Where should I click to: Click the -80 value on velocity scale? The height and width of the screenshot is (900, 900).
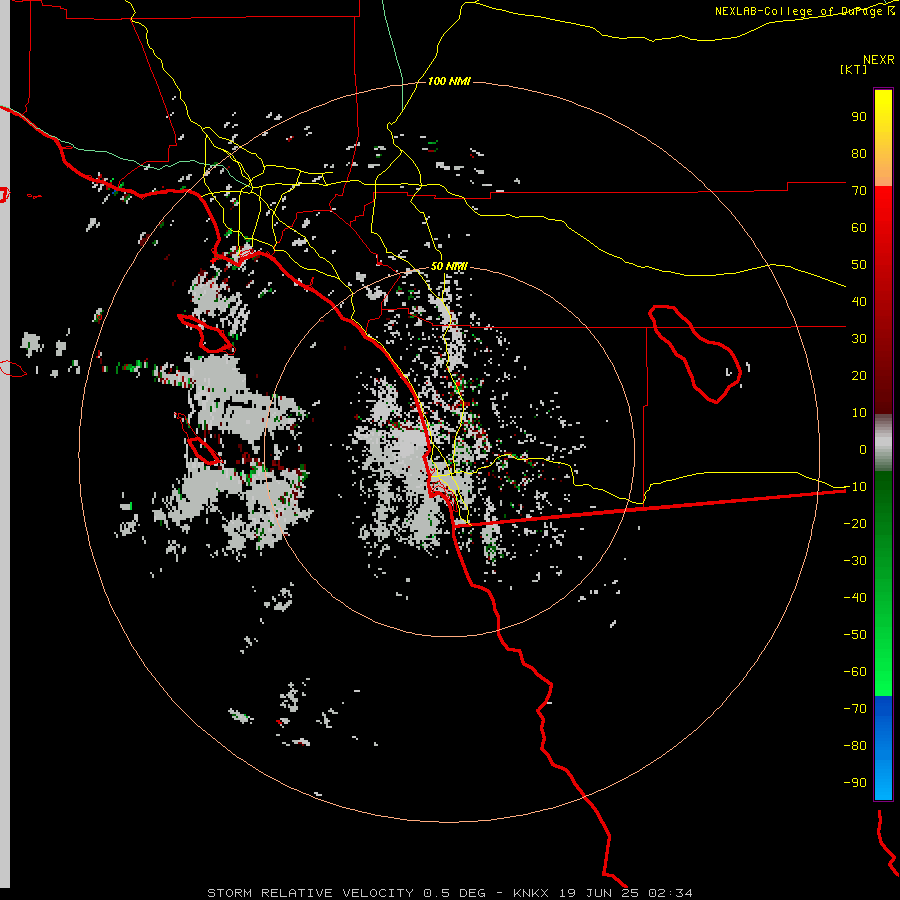855,746
